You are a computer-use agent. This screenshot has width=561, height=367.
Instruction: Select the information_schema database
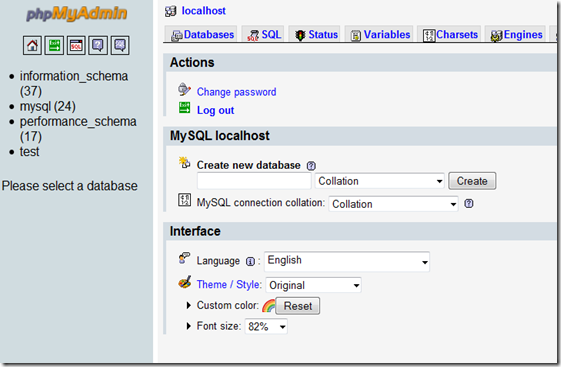click(74, 83)
